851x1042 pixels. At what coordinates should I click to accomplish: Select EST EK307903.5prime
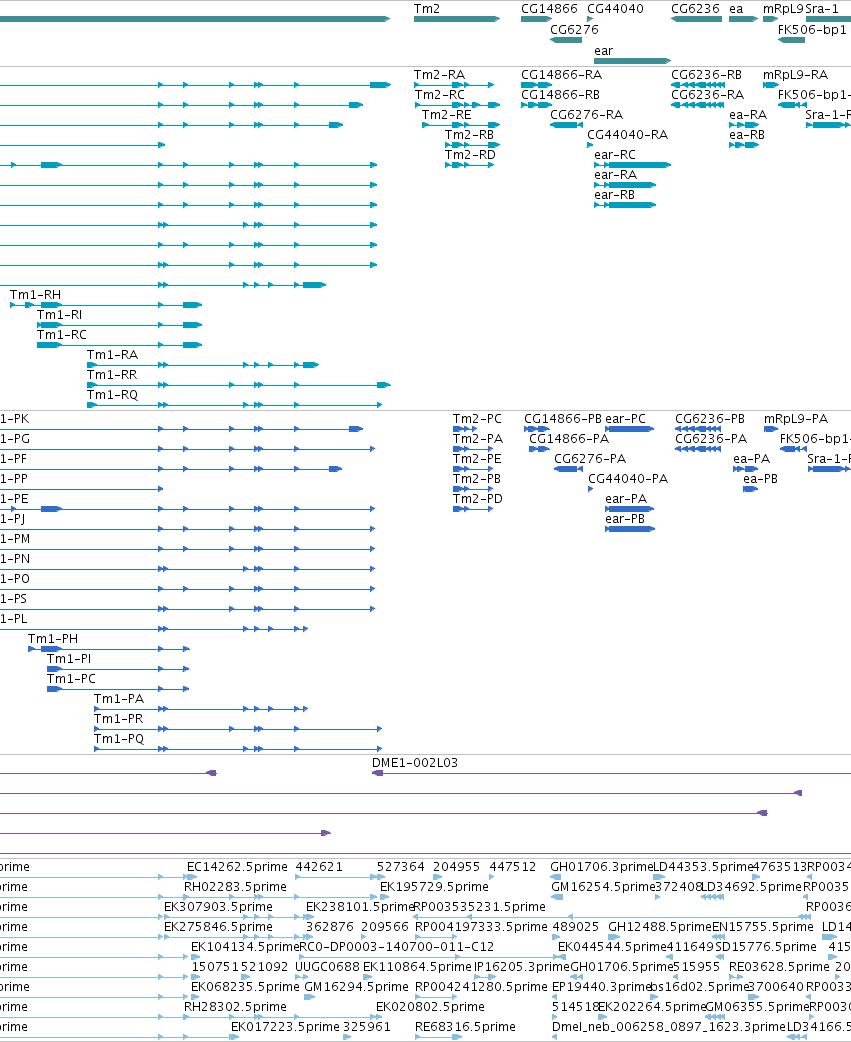tap(218, 906)
